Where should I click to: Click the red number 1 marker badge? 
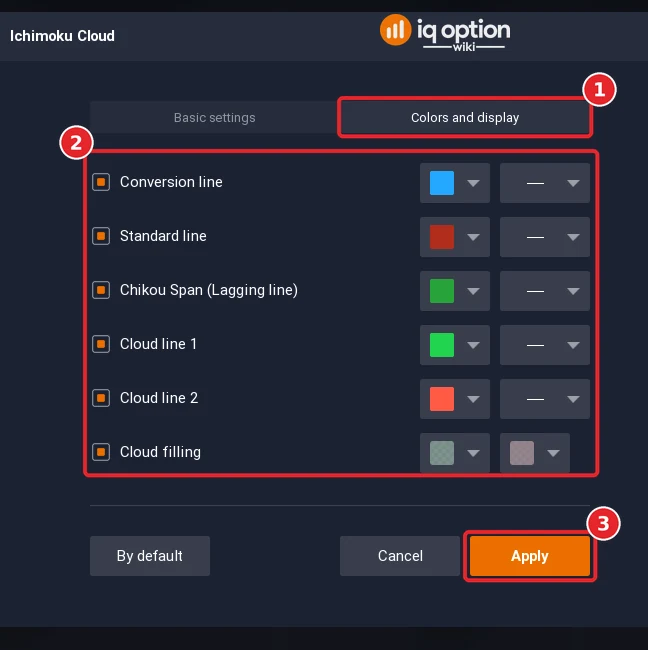[x=599, y=90]
